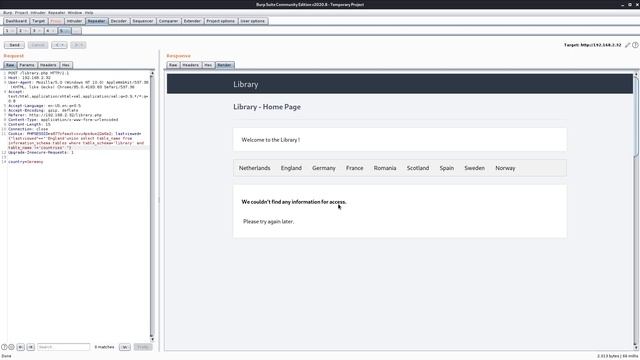Click the country=Germany request body line
The image size is (640, 360).
click(x=25, y=162)
